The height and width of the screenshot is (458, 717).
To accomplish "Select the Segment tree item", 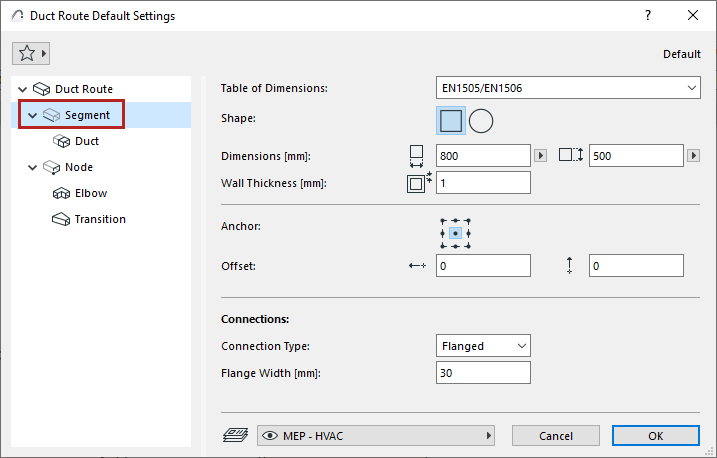I will [87, 115].
